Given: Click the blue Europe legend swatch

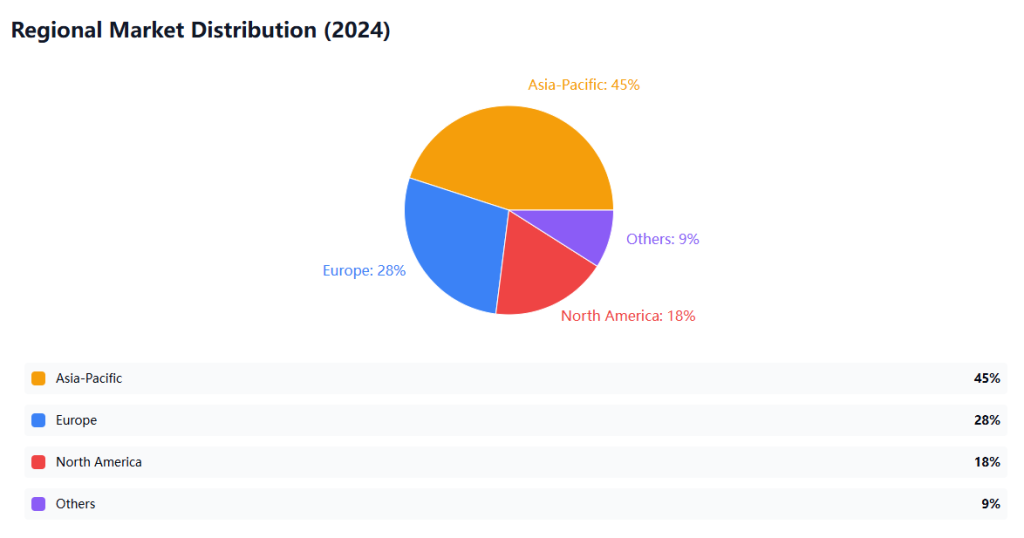Looking at the screenshot, I should pyautogui.click(x=39, y=420).
